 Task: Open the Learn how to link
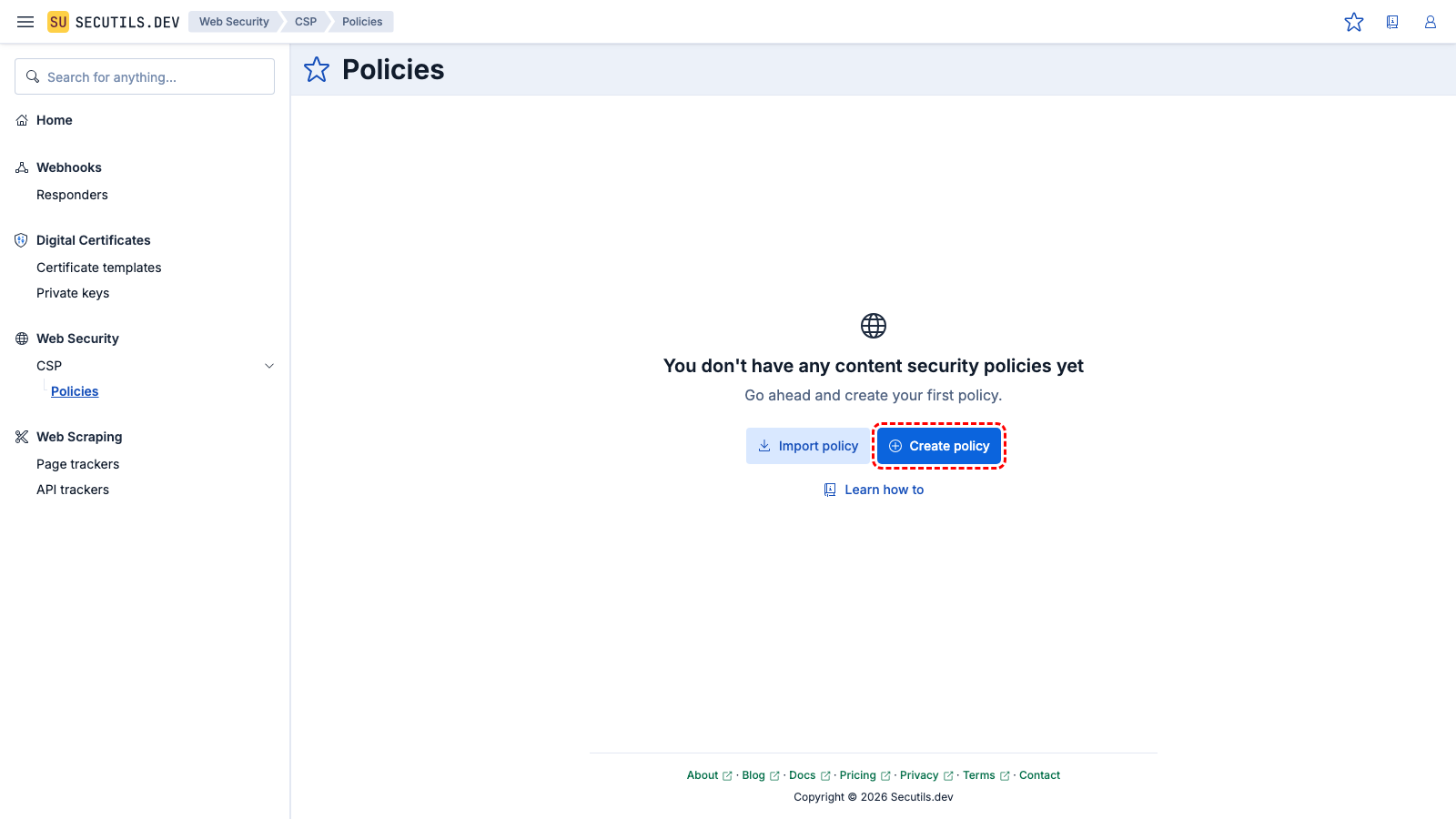click(x=874, y=490)
